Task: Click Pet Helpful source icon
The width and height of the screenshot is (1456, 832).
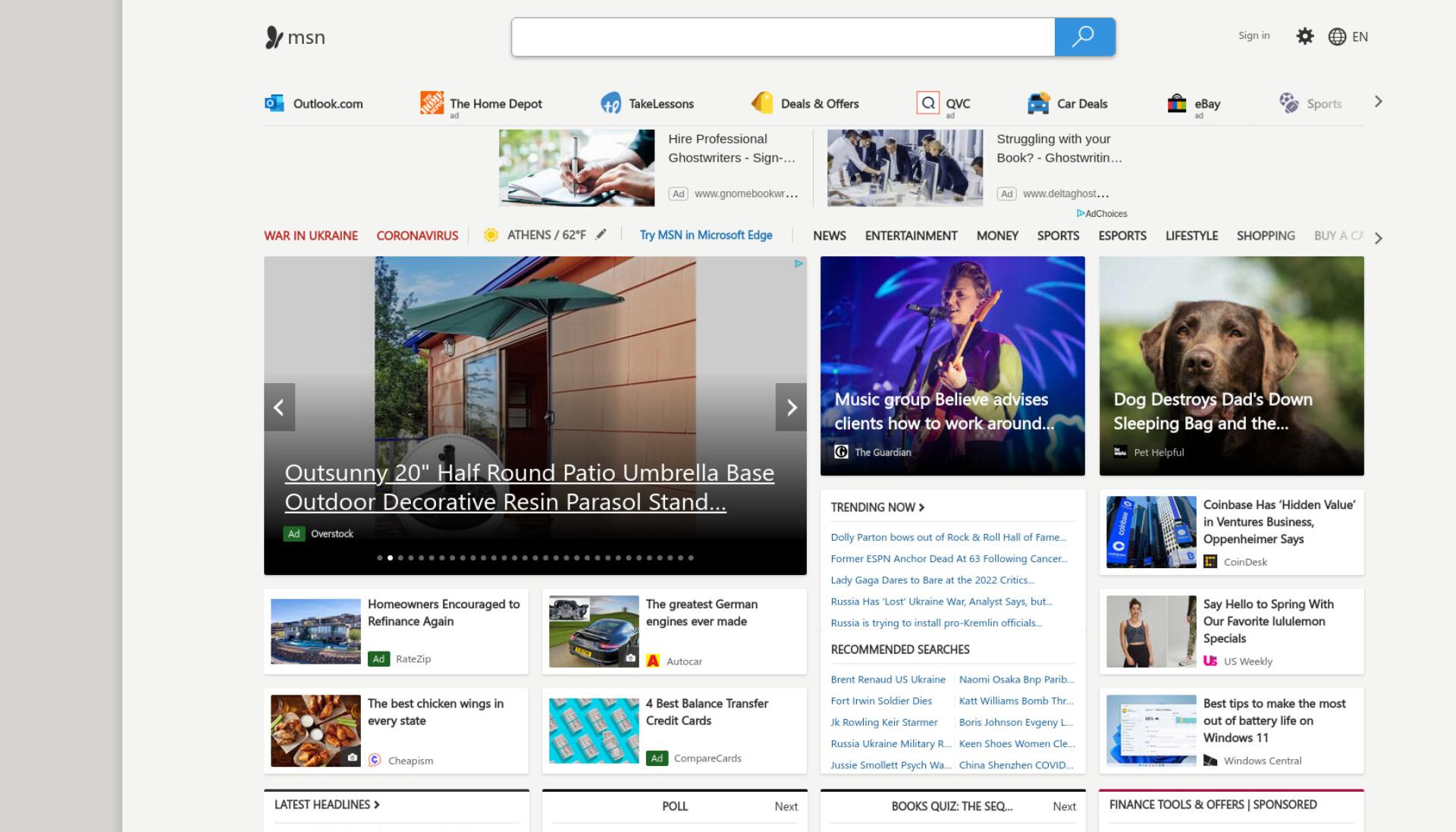Action: (1120, 452)
